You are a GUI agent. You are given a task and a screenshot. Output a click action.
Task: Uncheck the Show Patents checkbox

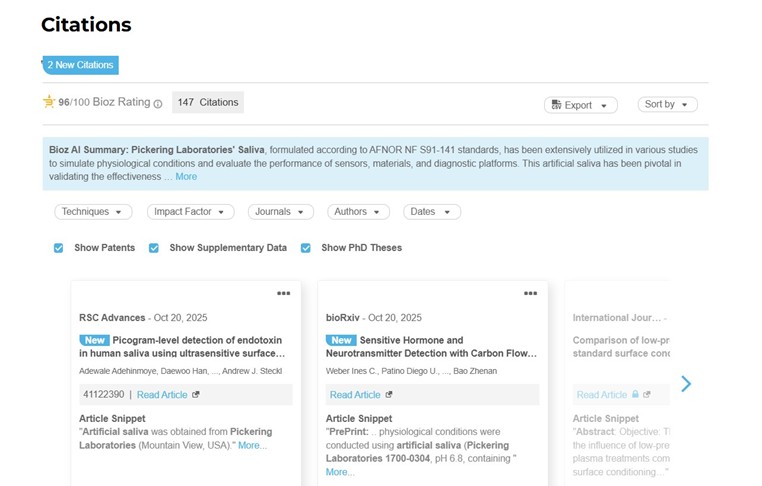pos(59,248)
